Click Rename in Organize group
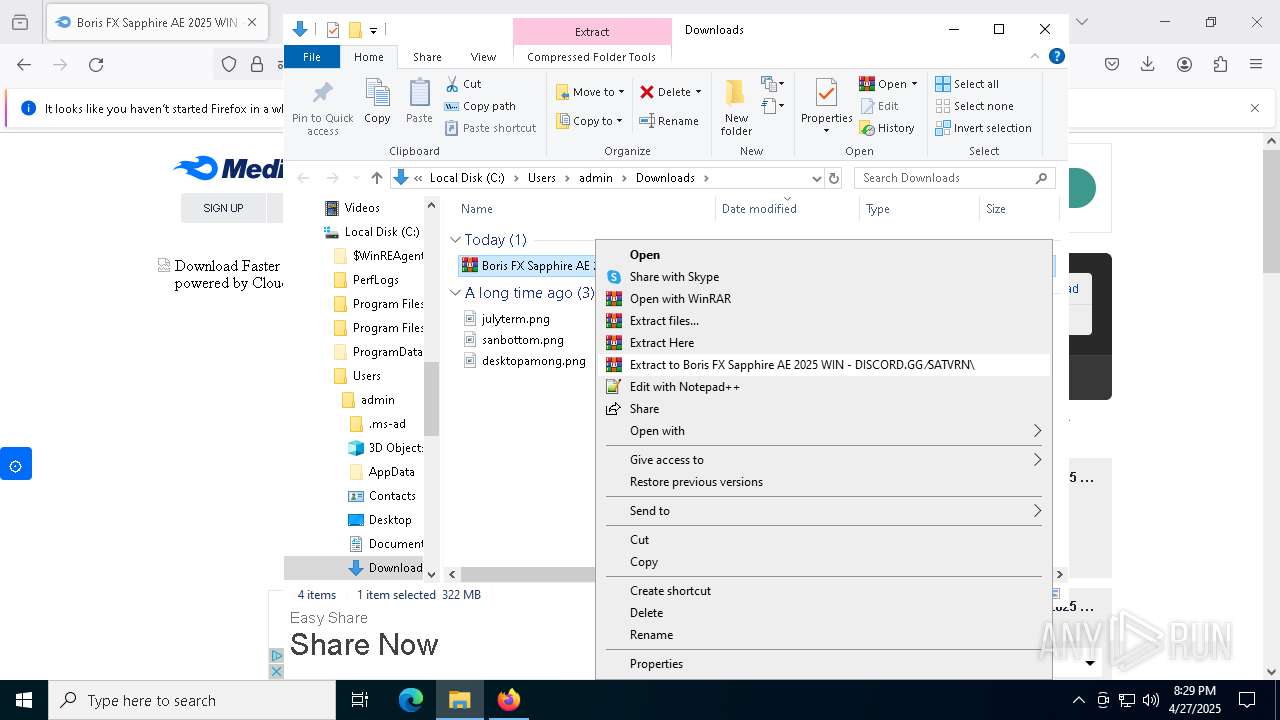 click(669, 121)
